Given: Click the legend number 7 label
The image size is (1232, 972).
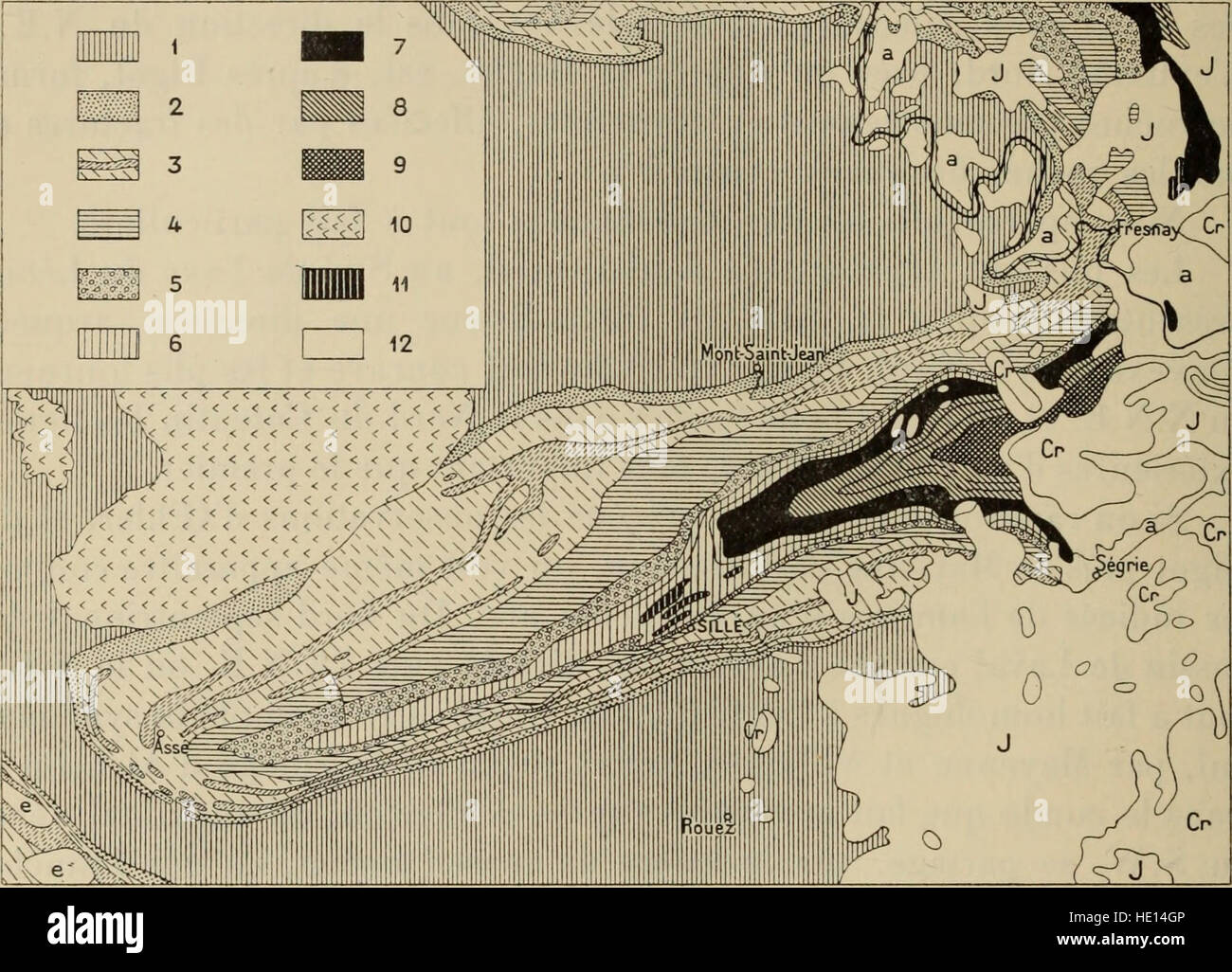Looking at the screenshot, I should pos(399,48).
